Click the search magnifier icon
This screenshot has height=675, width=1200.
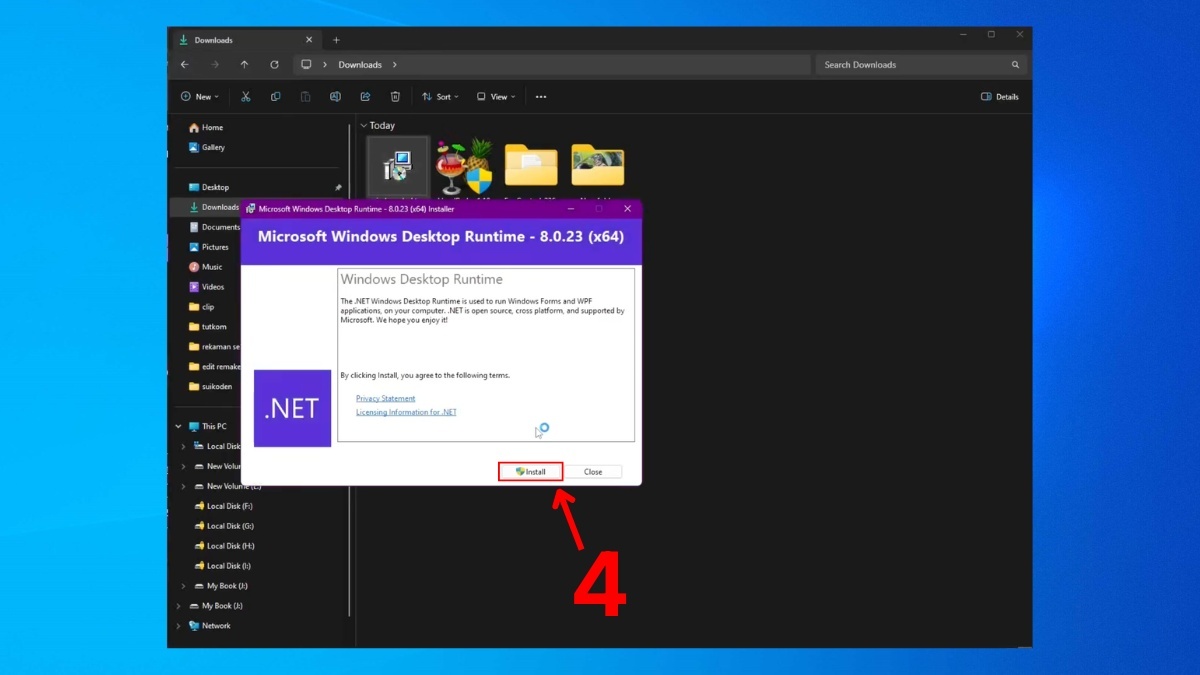click(1015, 65)
